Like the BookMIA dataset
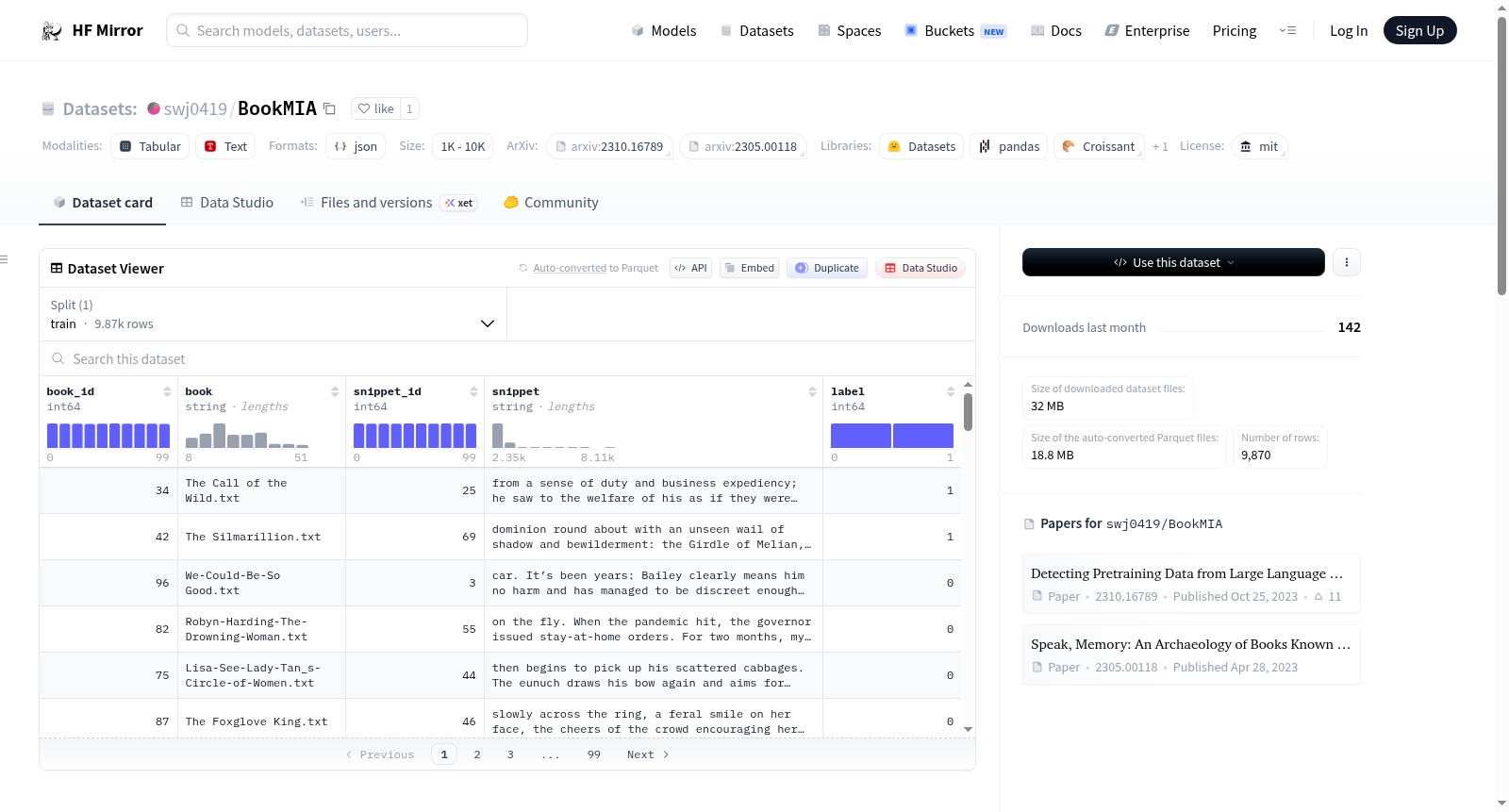The height and width of the screenshot is (812, 1509). (x=375, y=108)
